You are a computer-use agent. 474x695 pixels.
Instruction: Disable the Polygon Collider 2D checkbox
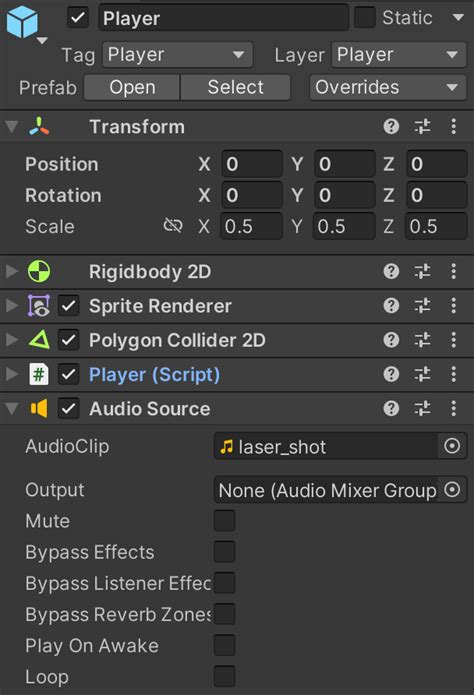[x=69, y=340]
